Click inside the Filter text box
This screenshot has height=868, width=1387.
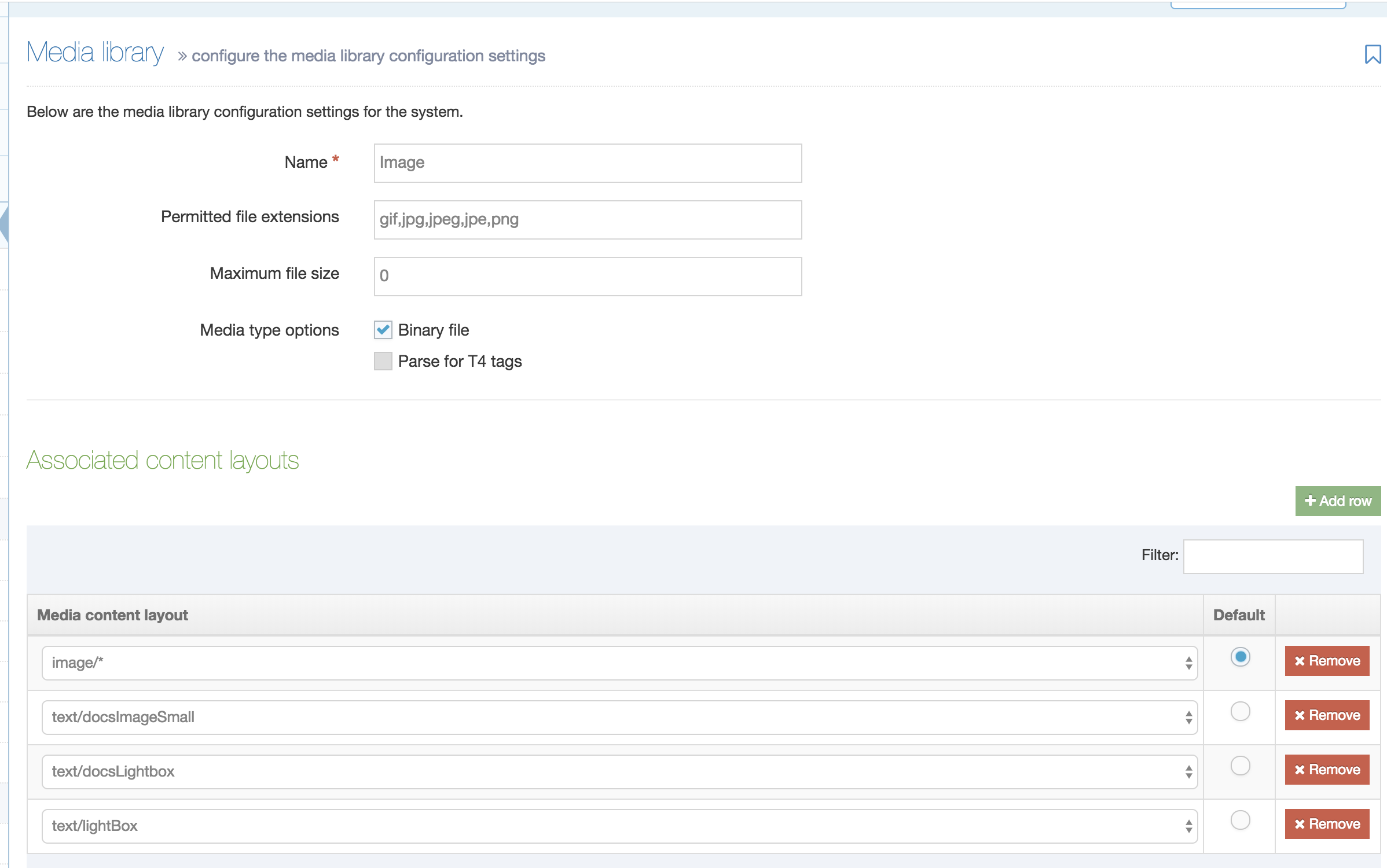point(1272,556)
